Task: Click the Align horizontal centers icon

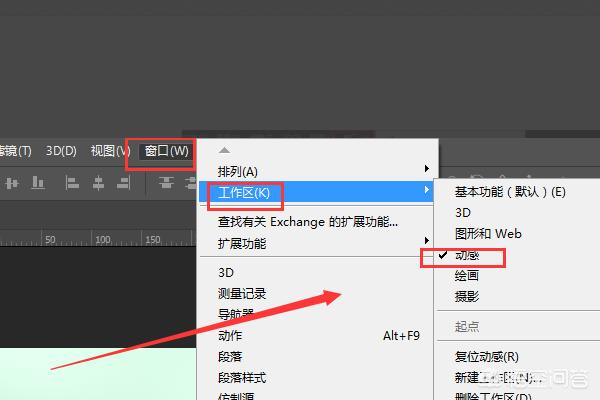Action: point(98,183)
